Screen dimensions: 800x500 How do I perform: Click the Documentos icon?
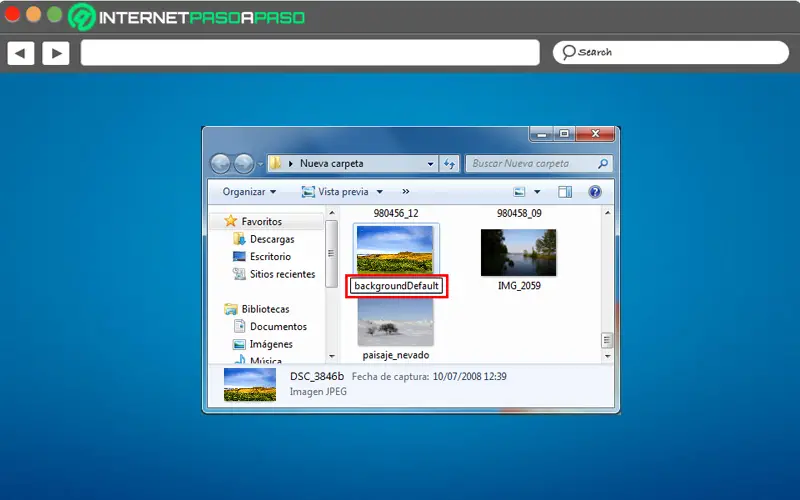coord(239,326)
